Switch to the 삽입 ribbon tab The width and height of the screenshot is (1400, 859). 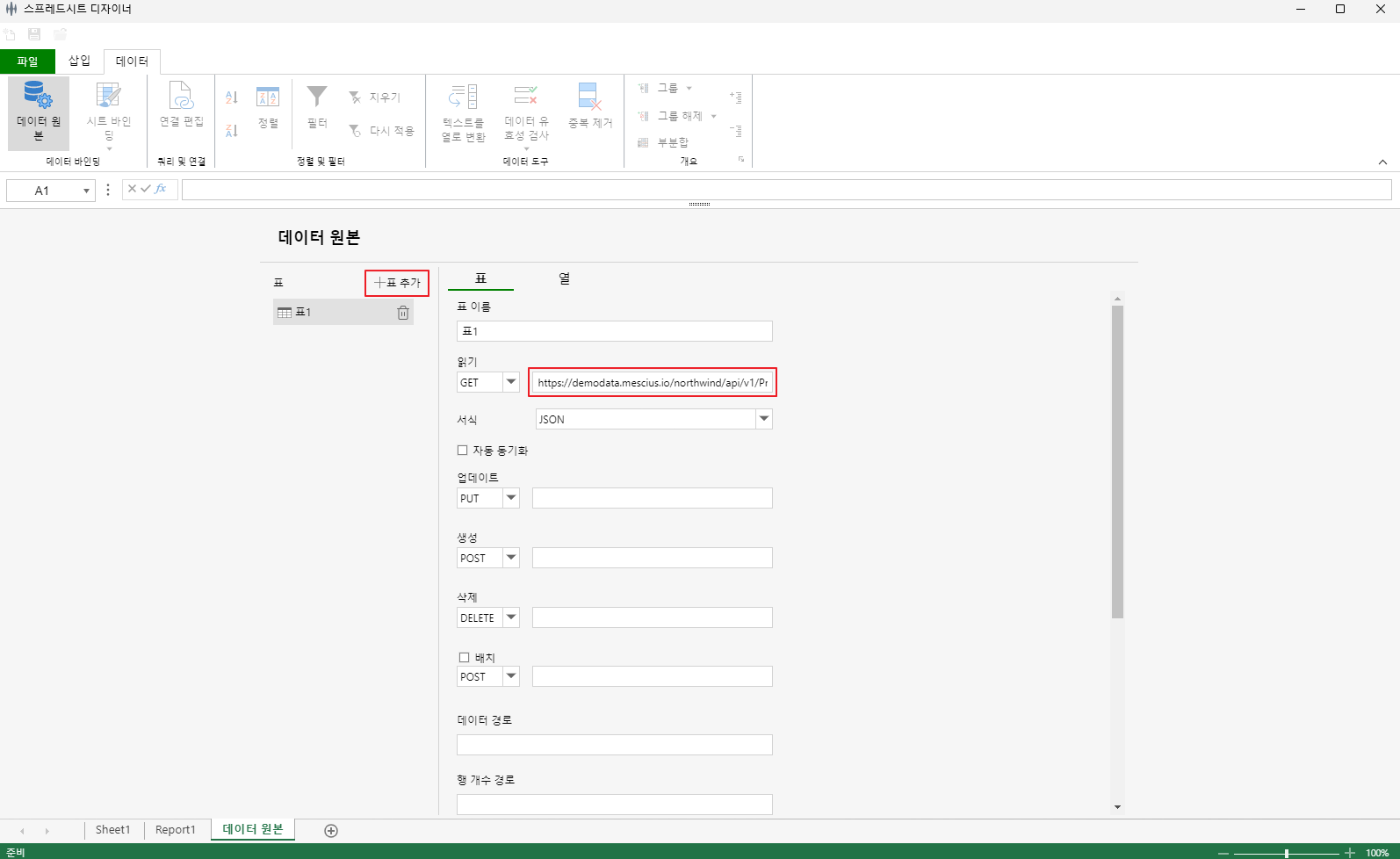click(79, 61)
